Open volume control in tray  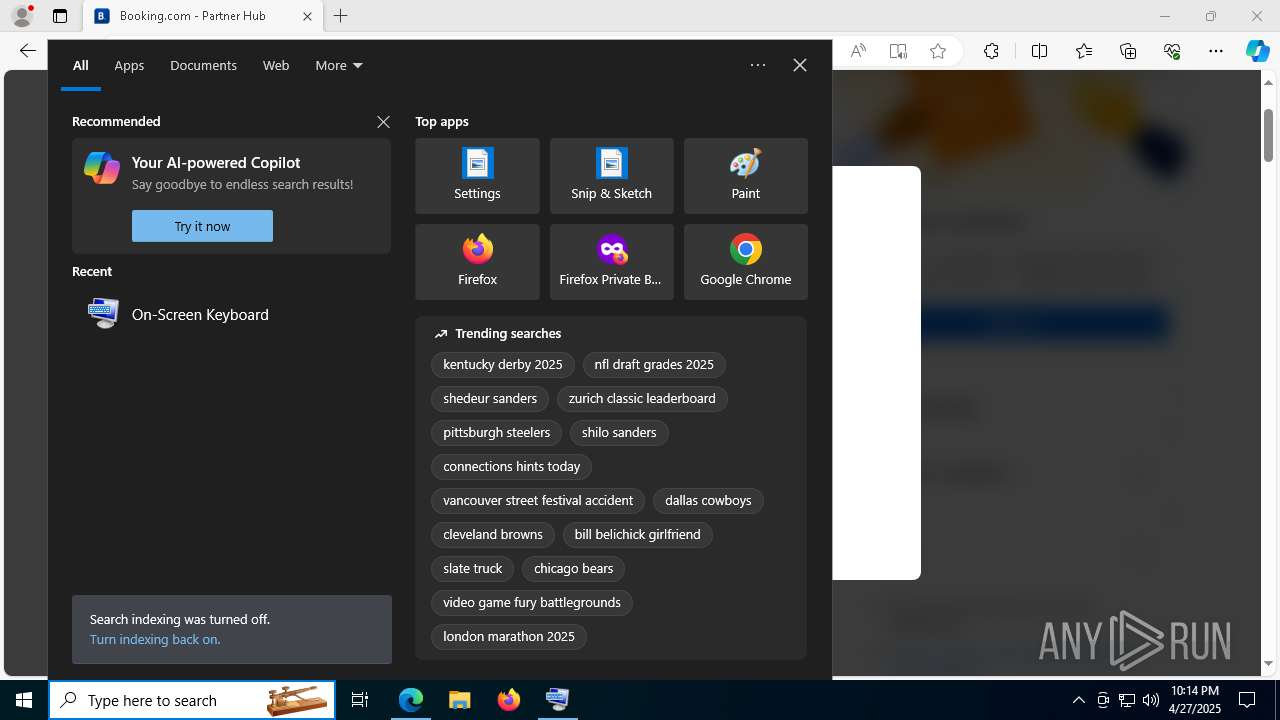point(1151,700)
